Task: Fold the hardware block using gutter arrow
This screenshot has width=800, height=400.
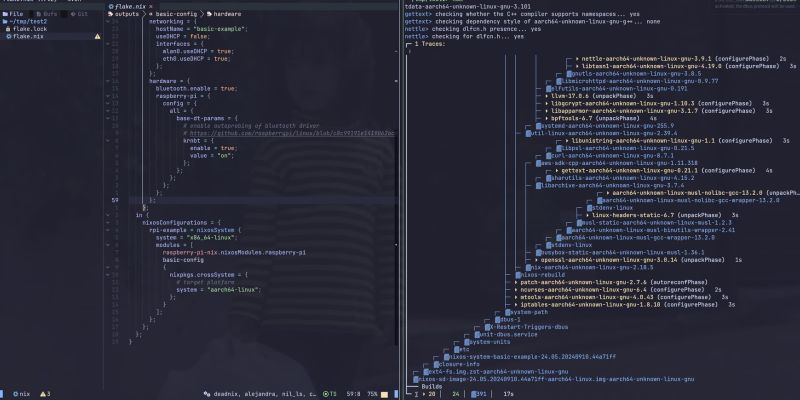Action: (108, 81)
